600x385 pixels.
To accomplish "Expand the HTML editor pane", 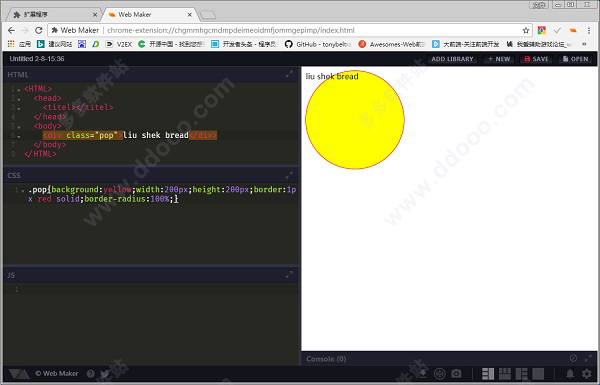I will [x=289, y=74].
